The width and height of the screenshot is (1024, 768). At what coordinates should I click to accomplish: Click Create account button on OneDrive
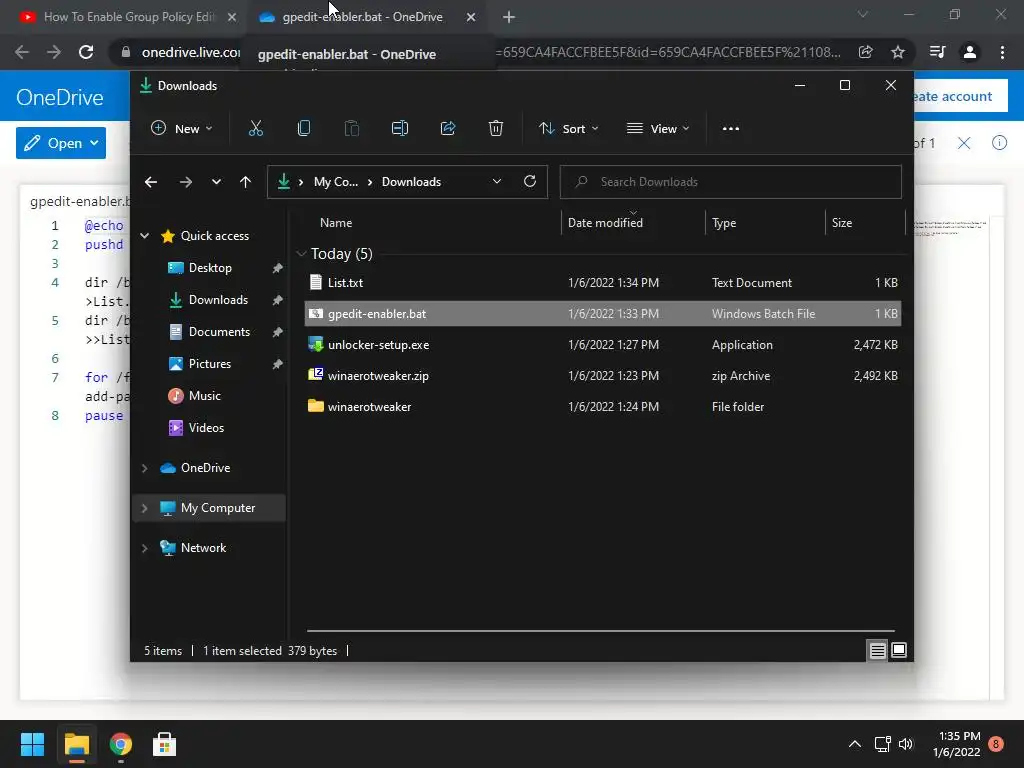(960, 97)
